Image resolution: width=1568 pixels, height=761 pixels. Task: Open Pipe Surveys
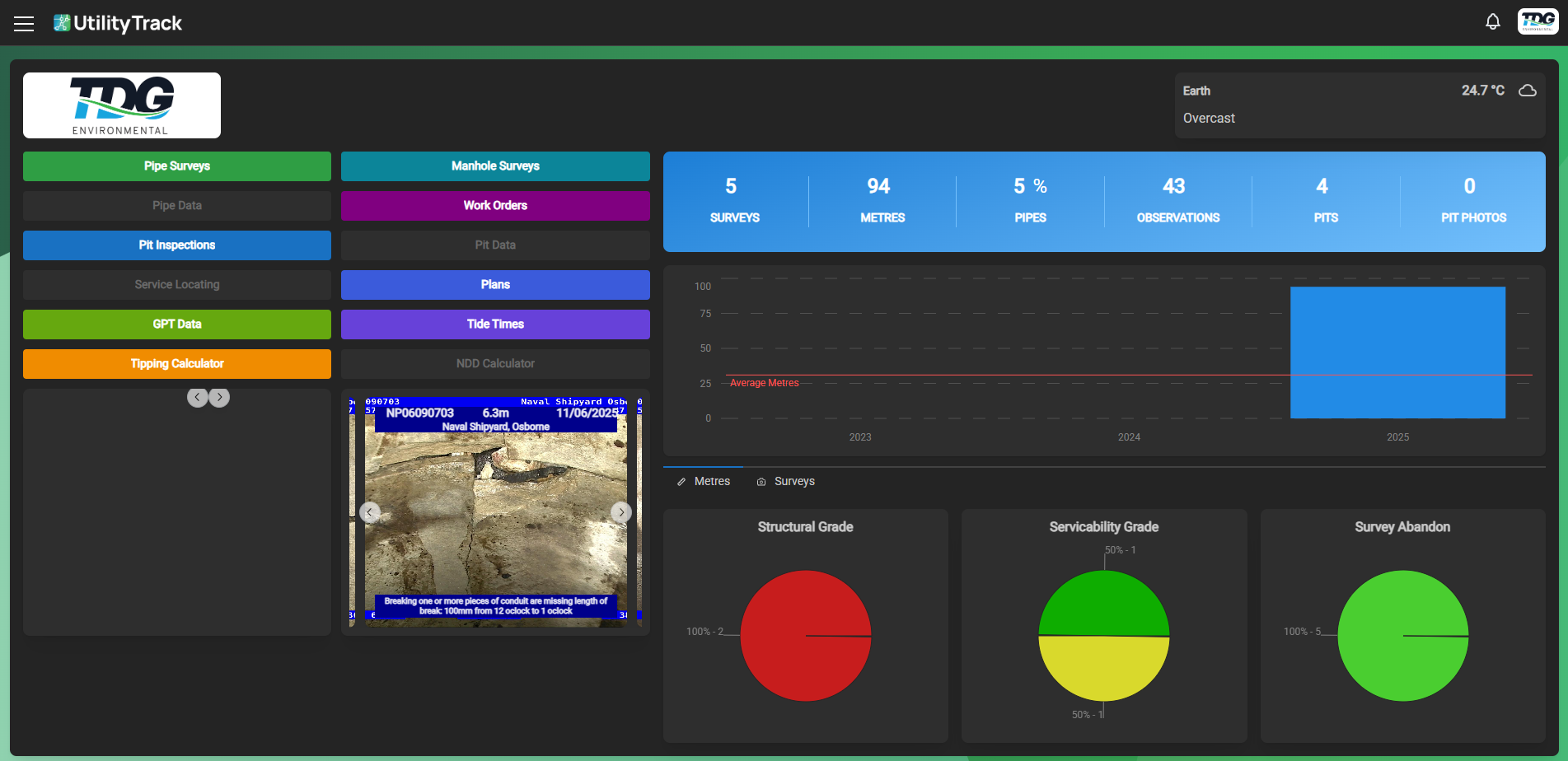tap(176, 166)
